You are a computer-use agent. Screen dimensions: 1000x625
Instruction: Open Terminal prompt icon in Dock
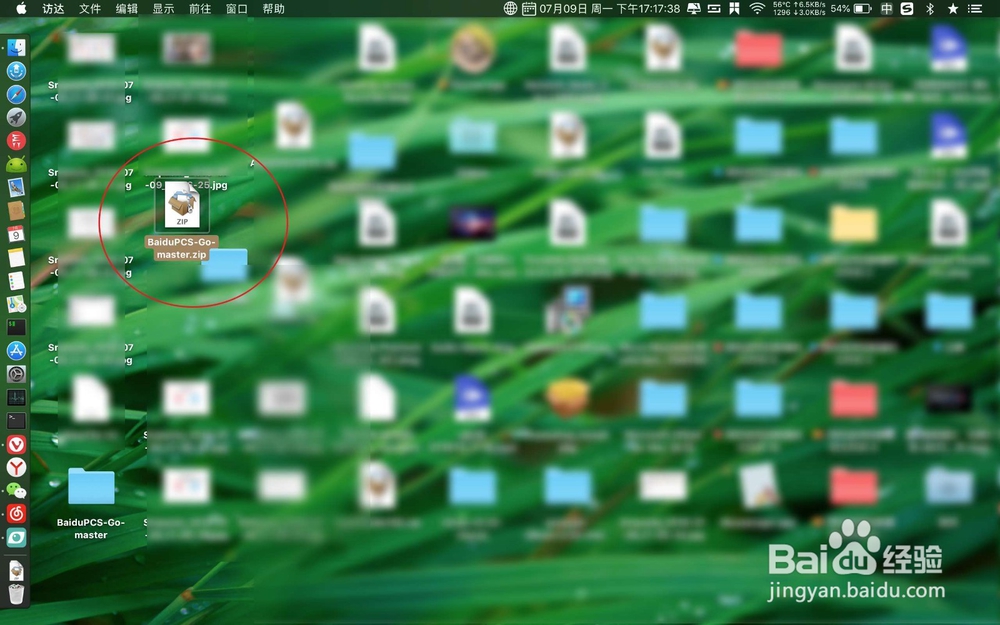pyautogui.click(x=16, y=421)
